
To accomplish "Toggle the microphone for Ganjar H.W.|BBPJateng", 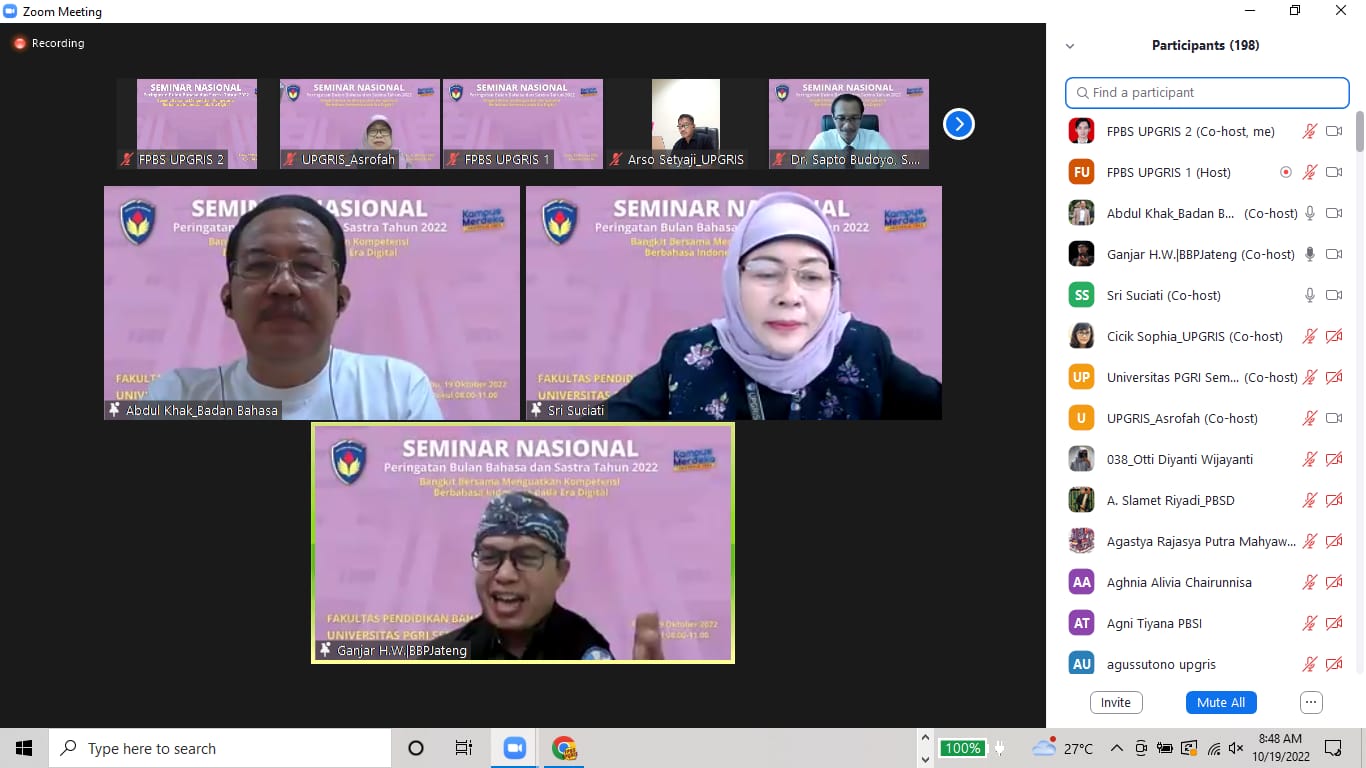I will click(1309, 254).
